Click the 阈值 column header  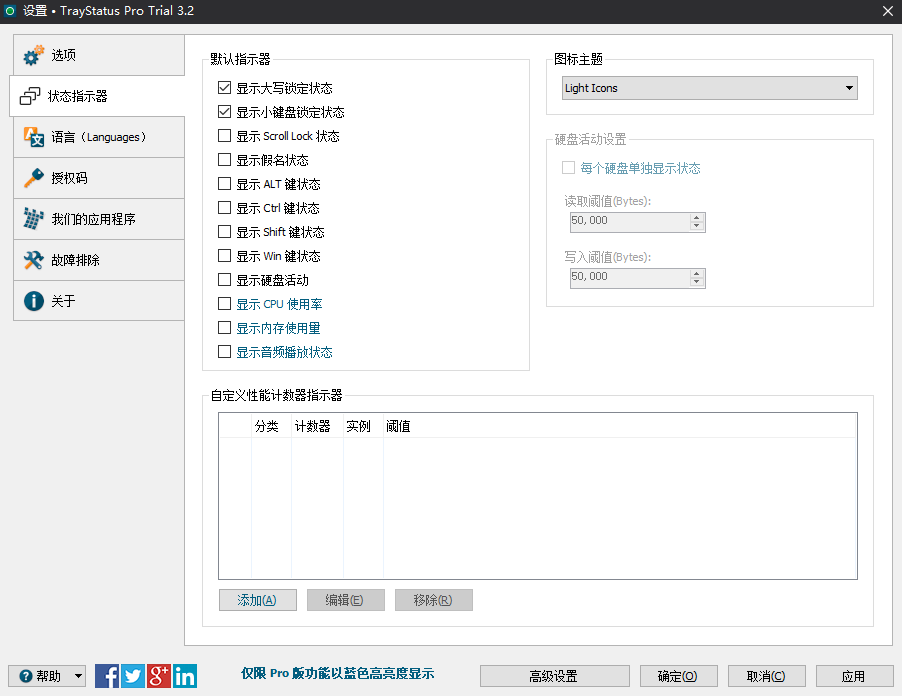tap(398, 426)
